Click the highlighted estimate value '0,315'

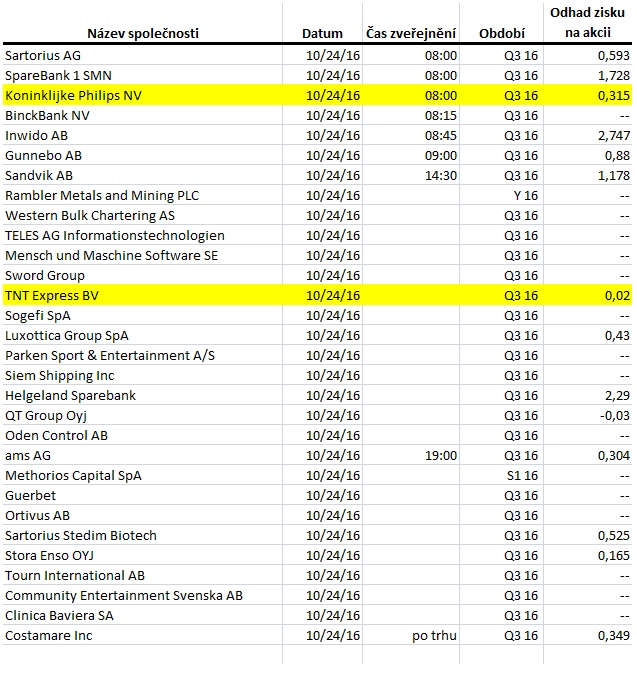pos(614,96)
